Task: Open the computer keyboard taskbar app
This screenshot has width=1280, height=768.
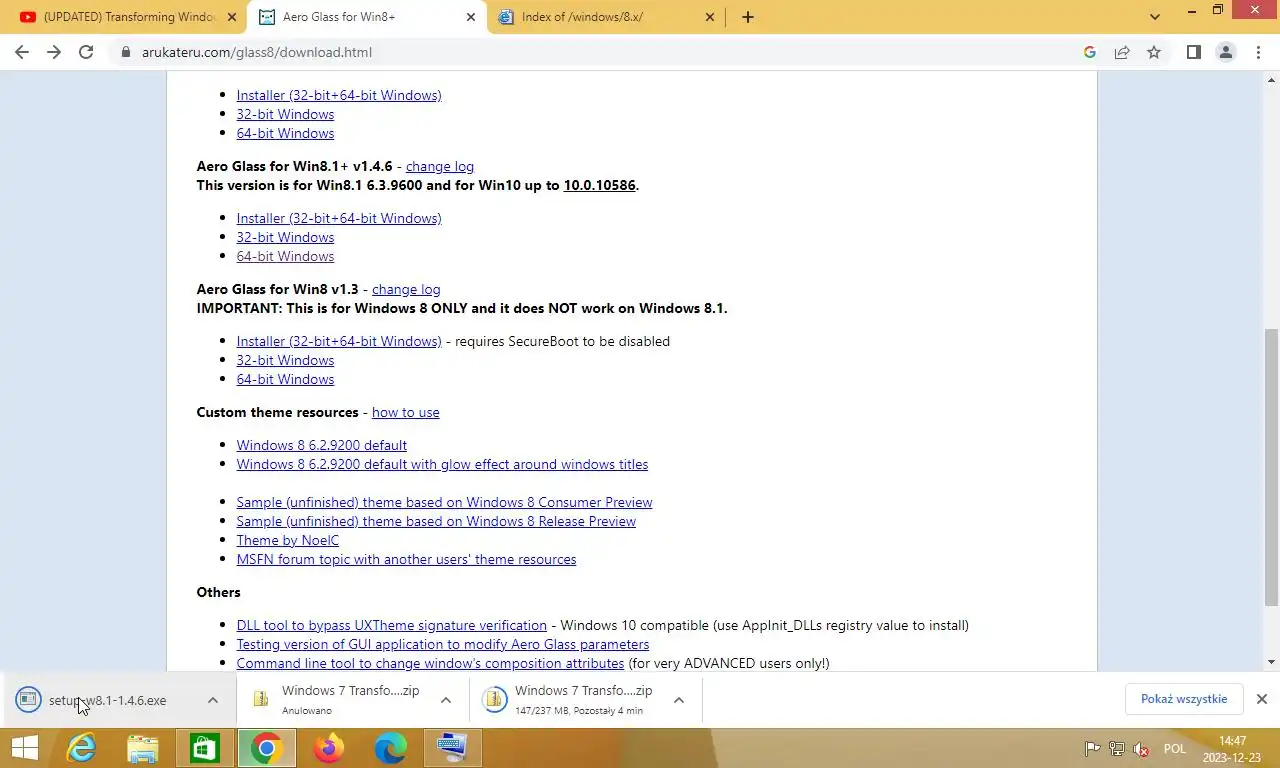Action: point(453,748)
